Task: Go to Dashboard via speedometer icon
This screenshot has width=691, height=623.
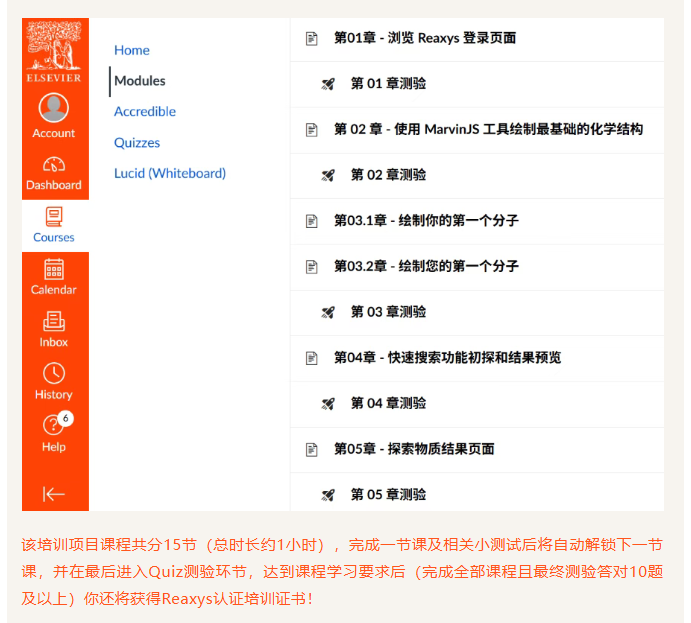Action: tap(54, 173)
